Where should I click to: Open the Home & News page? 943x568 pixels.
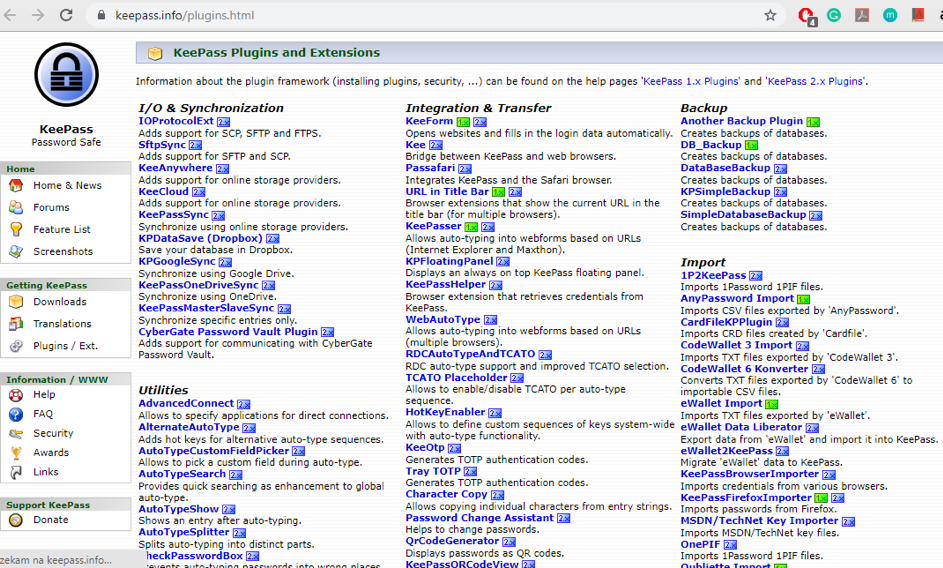(x=67, y=185)
